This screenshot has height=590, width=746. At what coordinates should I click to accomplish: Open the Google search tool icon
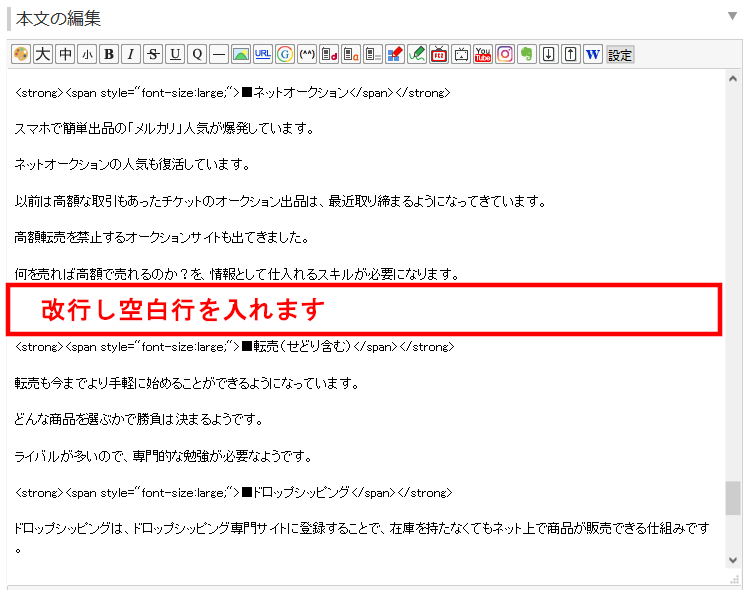285,54
